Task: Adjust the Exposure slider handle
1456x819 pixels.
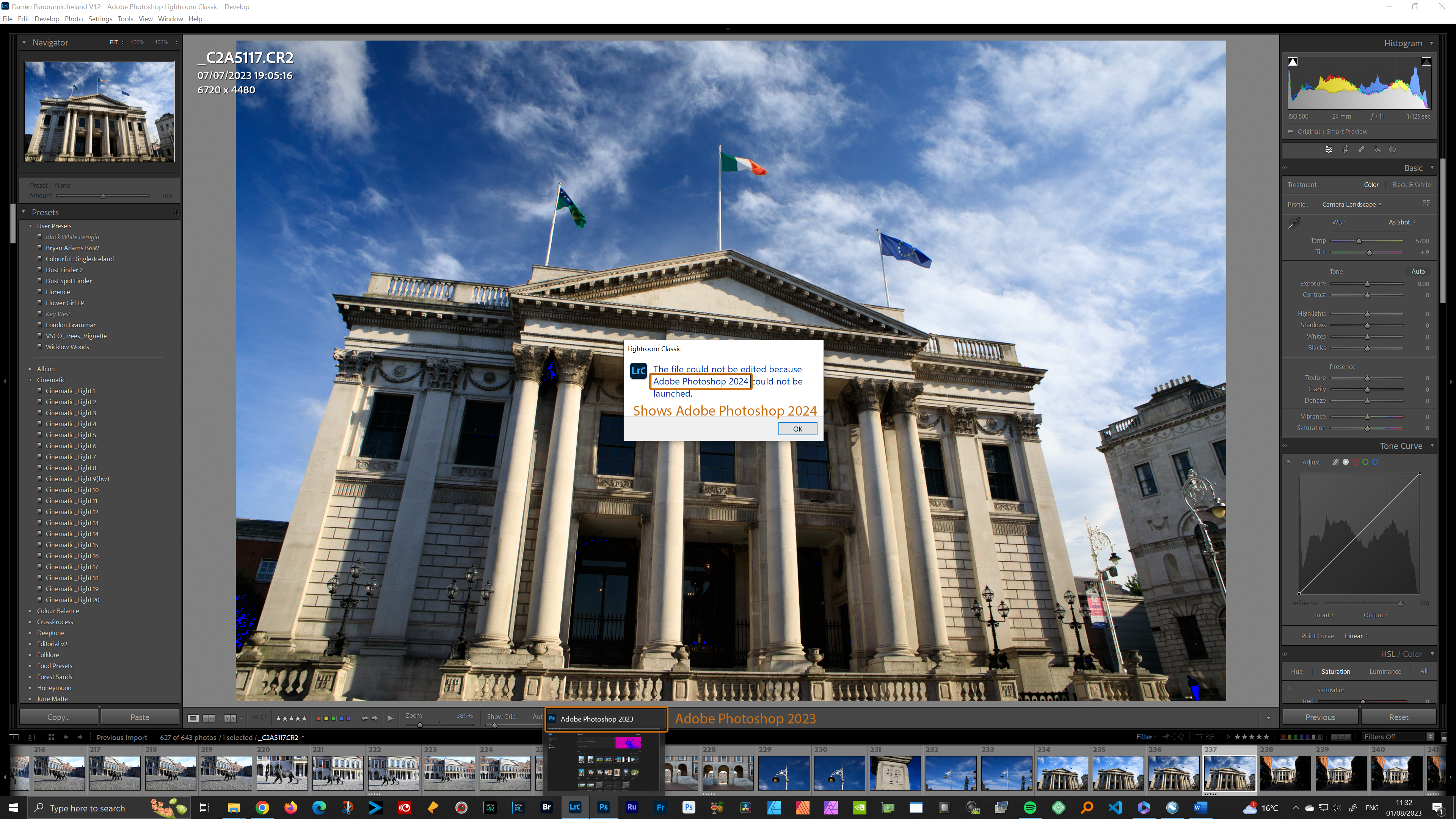Action: tap(1367, 284)
